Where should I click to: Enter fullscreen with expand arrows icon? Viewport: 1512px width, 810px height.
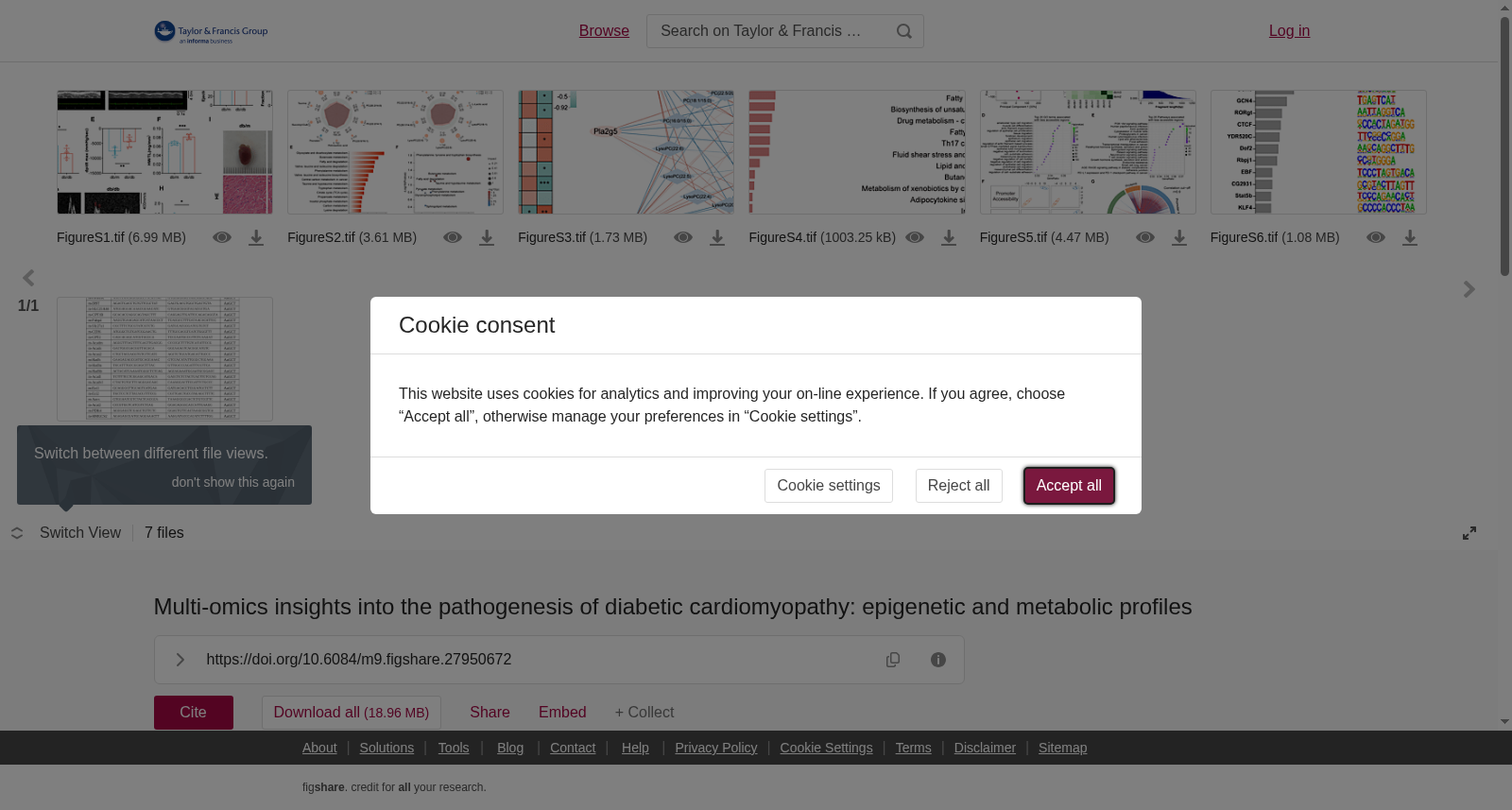click(x=1469, y=533)
